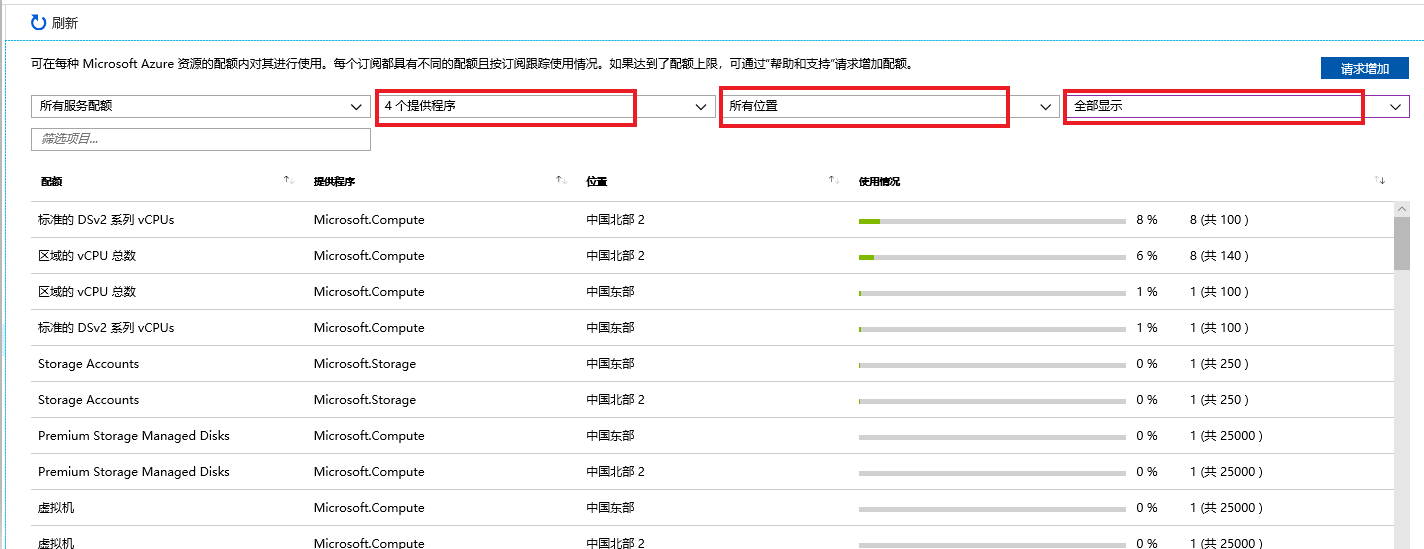The width and height of the screenshot is (1424, 549).
Task: Sort by the 位置 column arrow icon
Action: click(833, 181)
